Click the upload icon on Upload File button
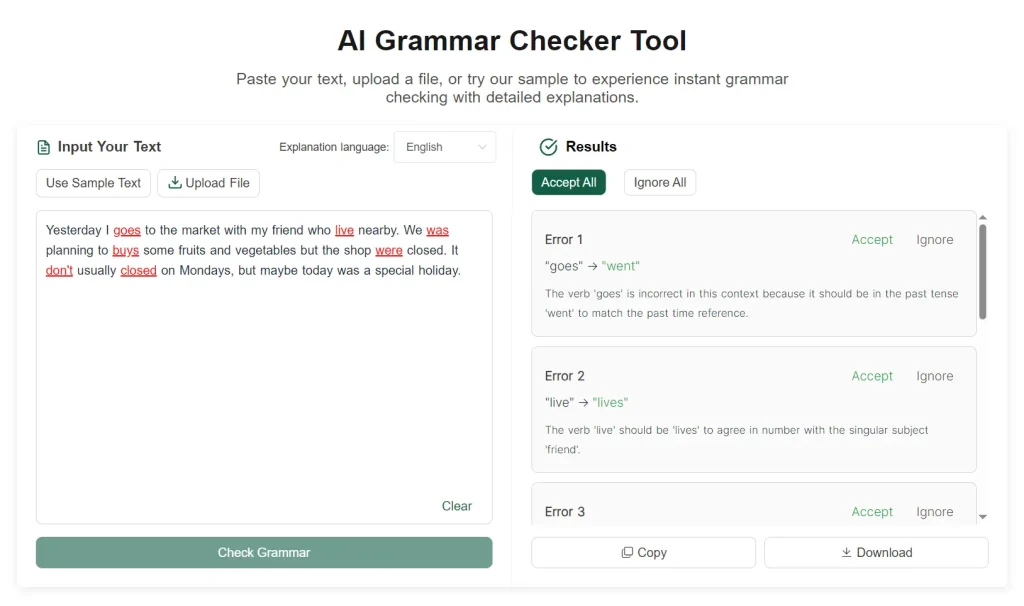Viewport: 1024px width, 606px height. point(176,183)
